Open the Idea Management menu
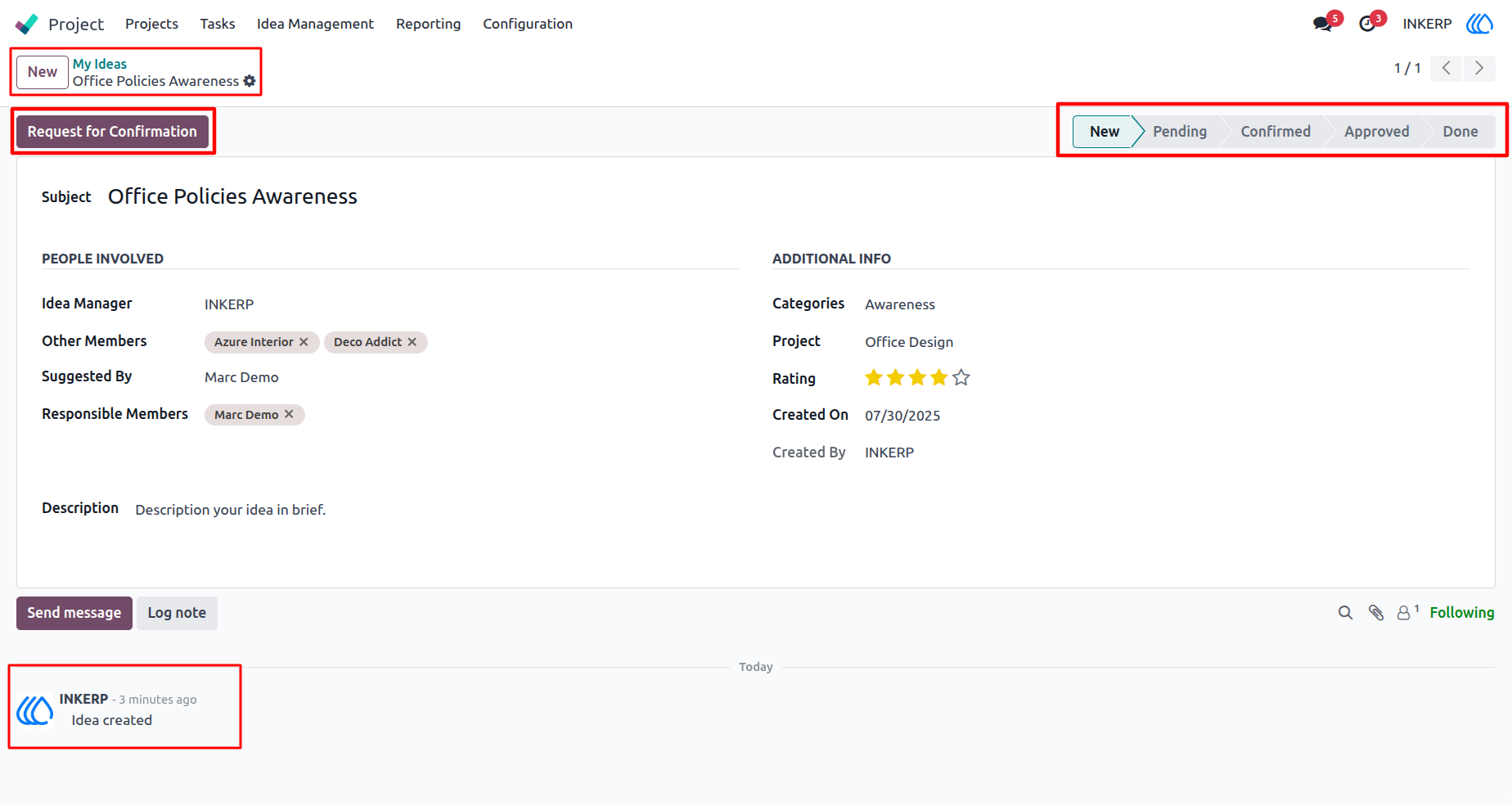This screenshot has height=806, width=1512. coord(315,24)
